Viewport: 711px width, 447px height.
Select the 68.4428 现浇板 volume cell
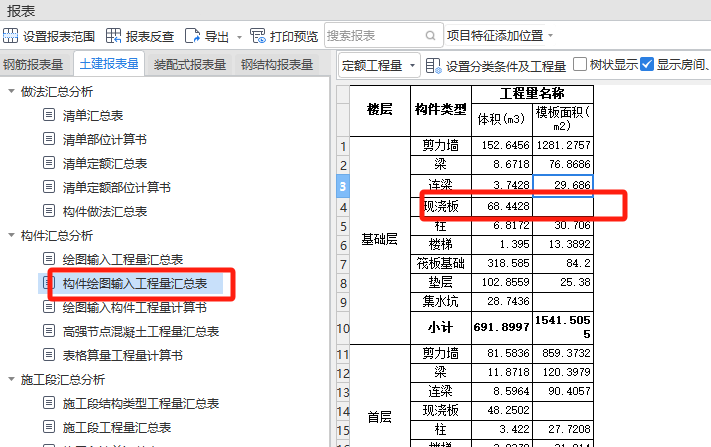tap(502, 206)
